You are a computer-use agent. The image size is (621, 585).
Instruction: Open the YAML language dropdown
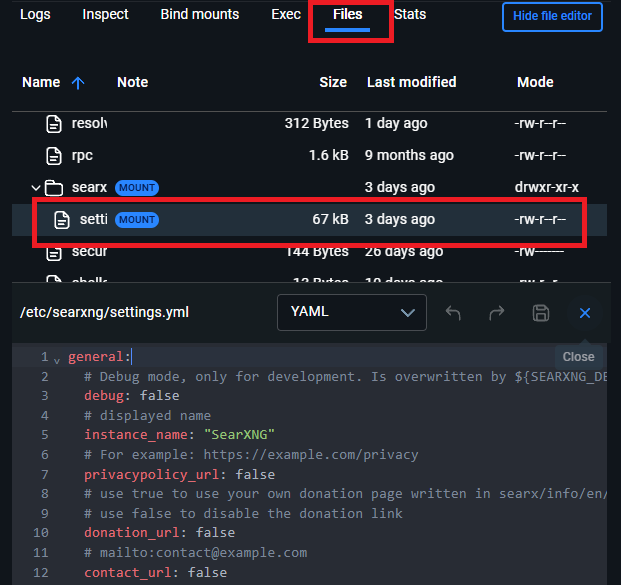[x=352, y=312]
